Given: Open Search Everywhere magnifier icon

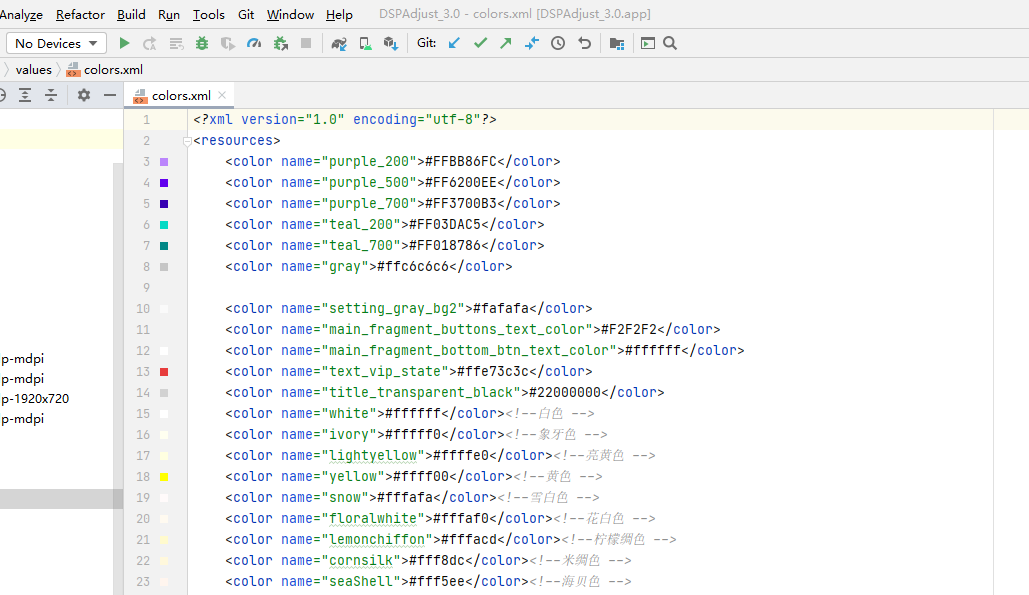Looking at the screenshot, I should 670,43.
